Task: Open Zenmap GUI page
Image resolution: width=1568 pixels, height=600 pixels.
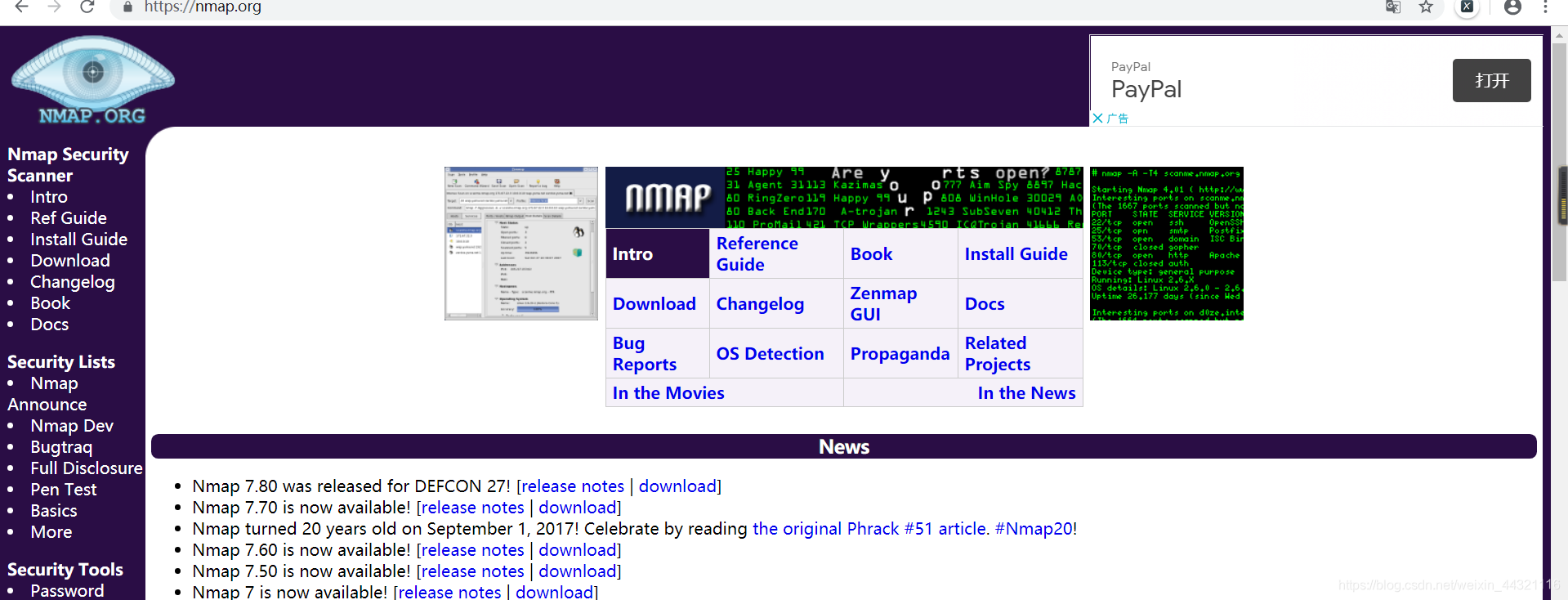Action: tap(883, 304)
